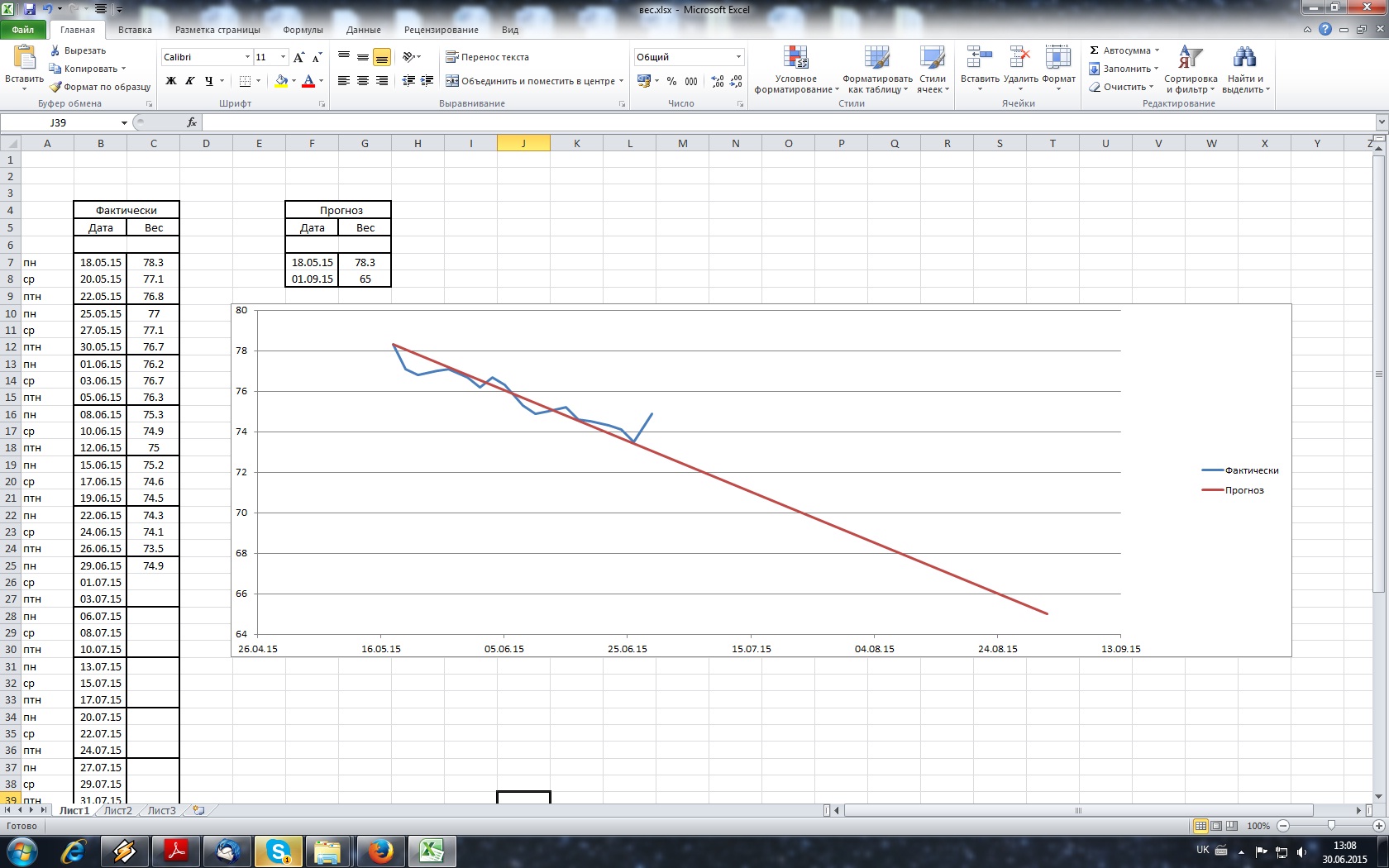Open the 'Вставка' ribbon tab
The image size is (1389, 868).
135,30
